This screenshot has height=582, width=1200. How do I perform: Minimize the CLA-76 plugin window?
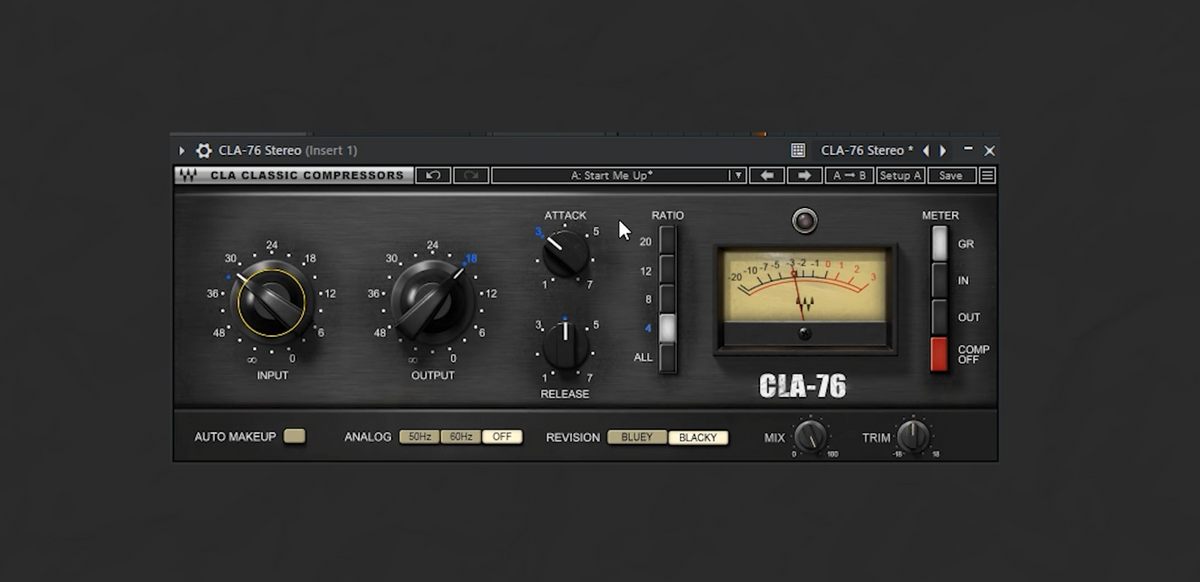click(x=968, y=149)
